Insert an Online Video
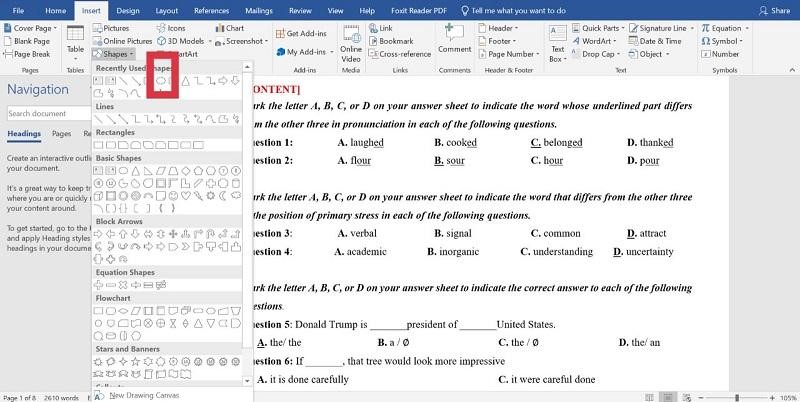Viewport: 800px width, 402px height. coord(351,44)
